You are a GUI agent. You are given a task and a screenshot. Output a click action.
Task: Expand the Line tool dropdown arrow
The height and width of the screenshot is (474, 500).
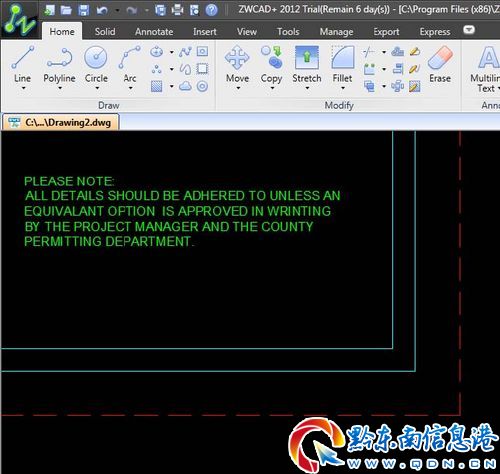[x=24, y=88]
